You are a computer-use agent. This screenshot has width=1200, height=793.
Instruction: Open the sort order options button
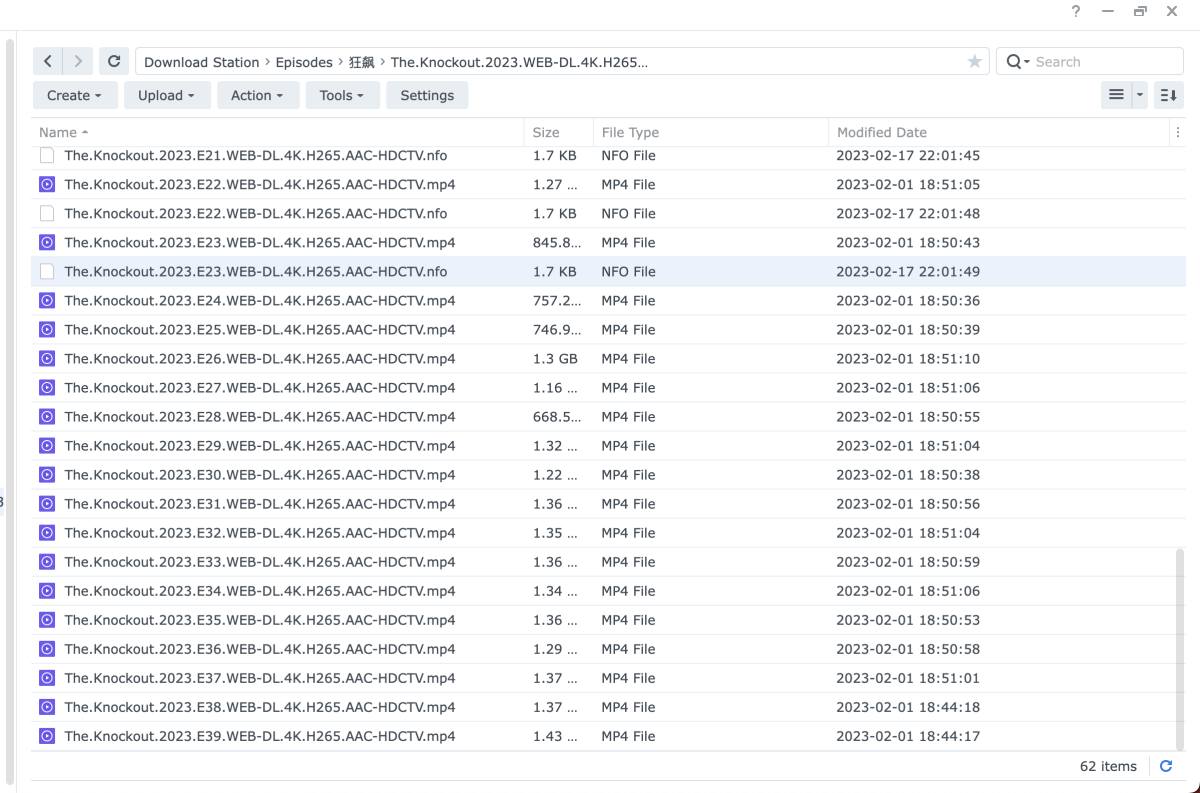1168,95
